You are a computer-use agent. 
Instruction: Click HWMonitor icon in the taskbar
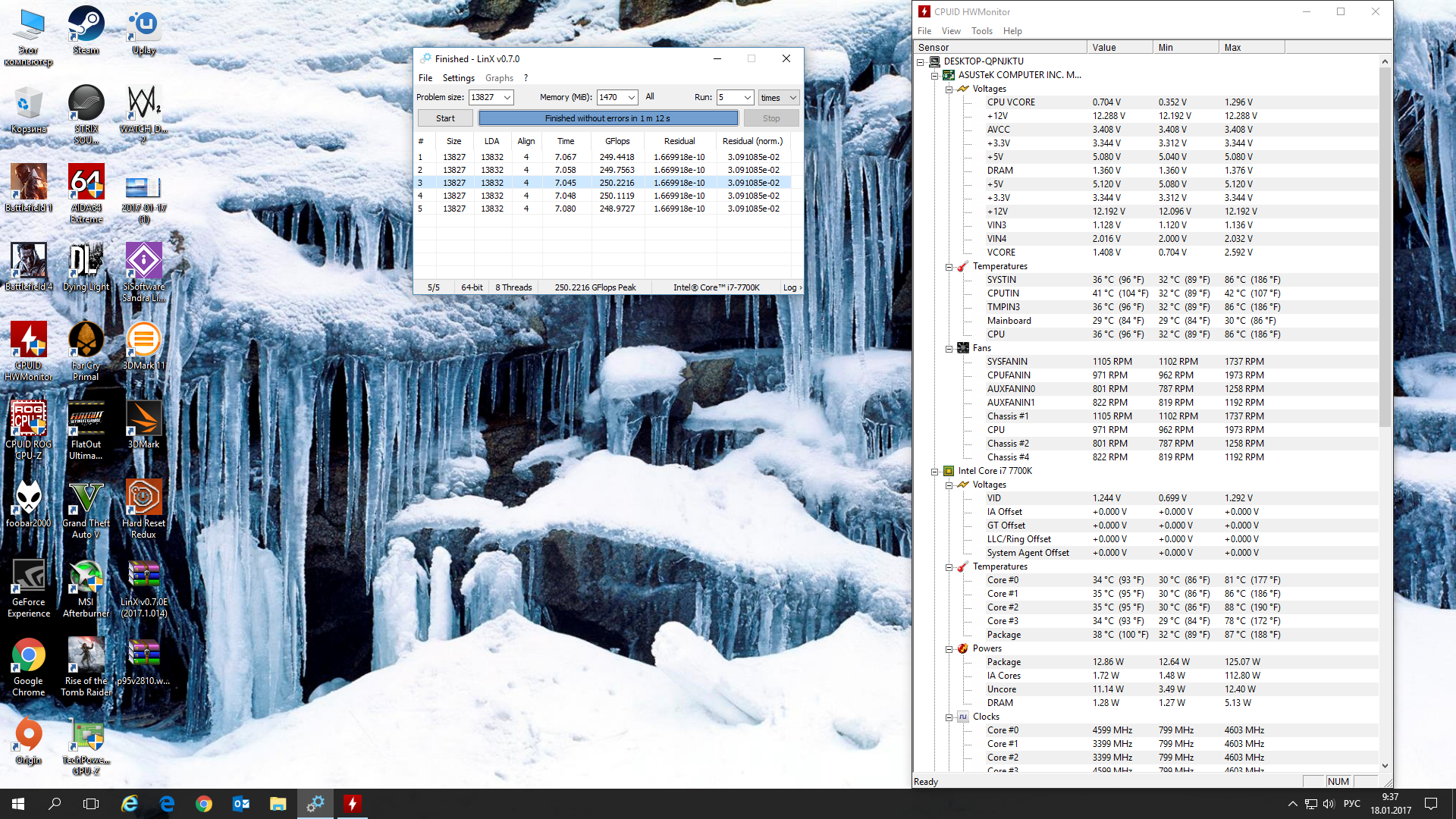(353, 804)
